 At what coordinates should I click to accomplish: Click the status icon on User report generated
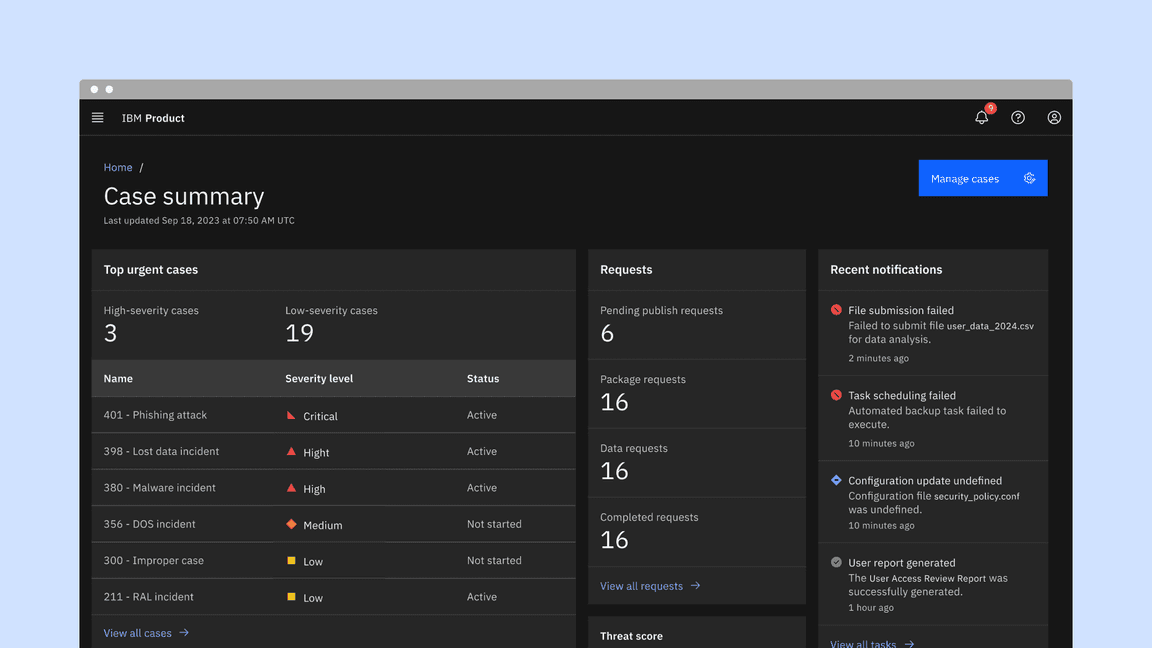[x=838, y=562]
